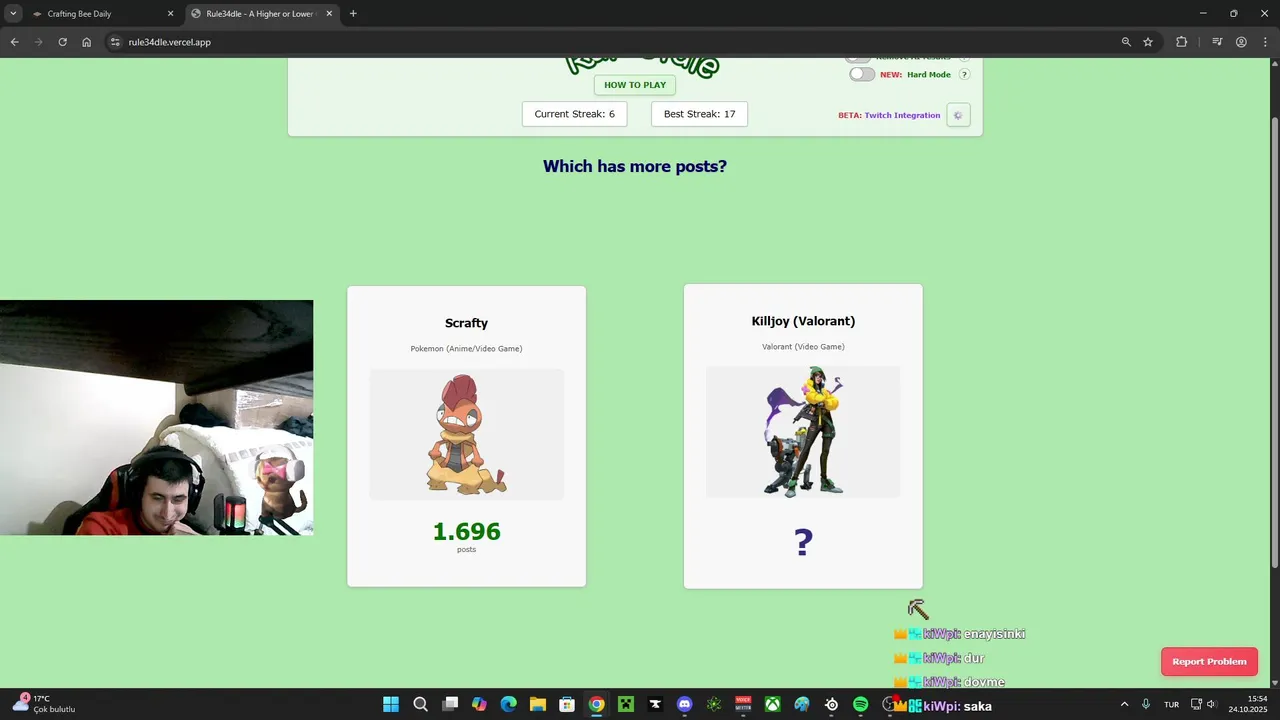1280x720 pixels.
Task: Open the tab search dropdown
Action: [13, 14]
